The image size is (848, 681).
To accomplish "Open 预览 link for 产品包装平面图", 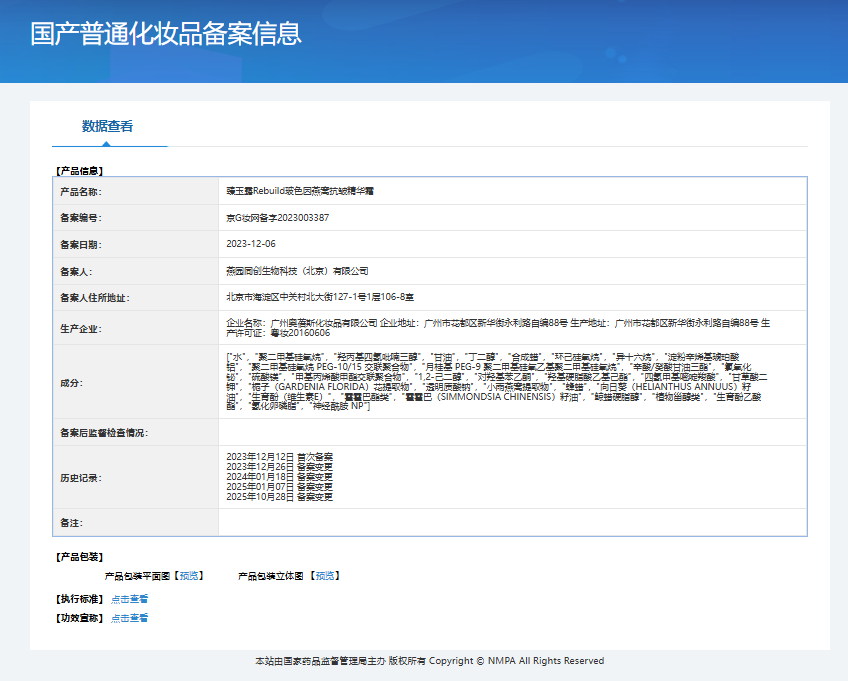I will 189,576.
